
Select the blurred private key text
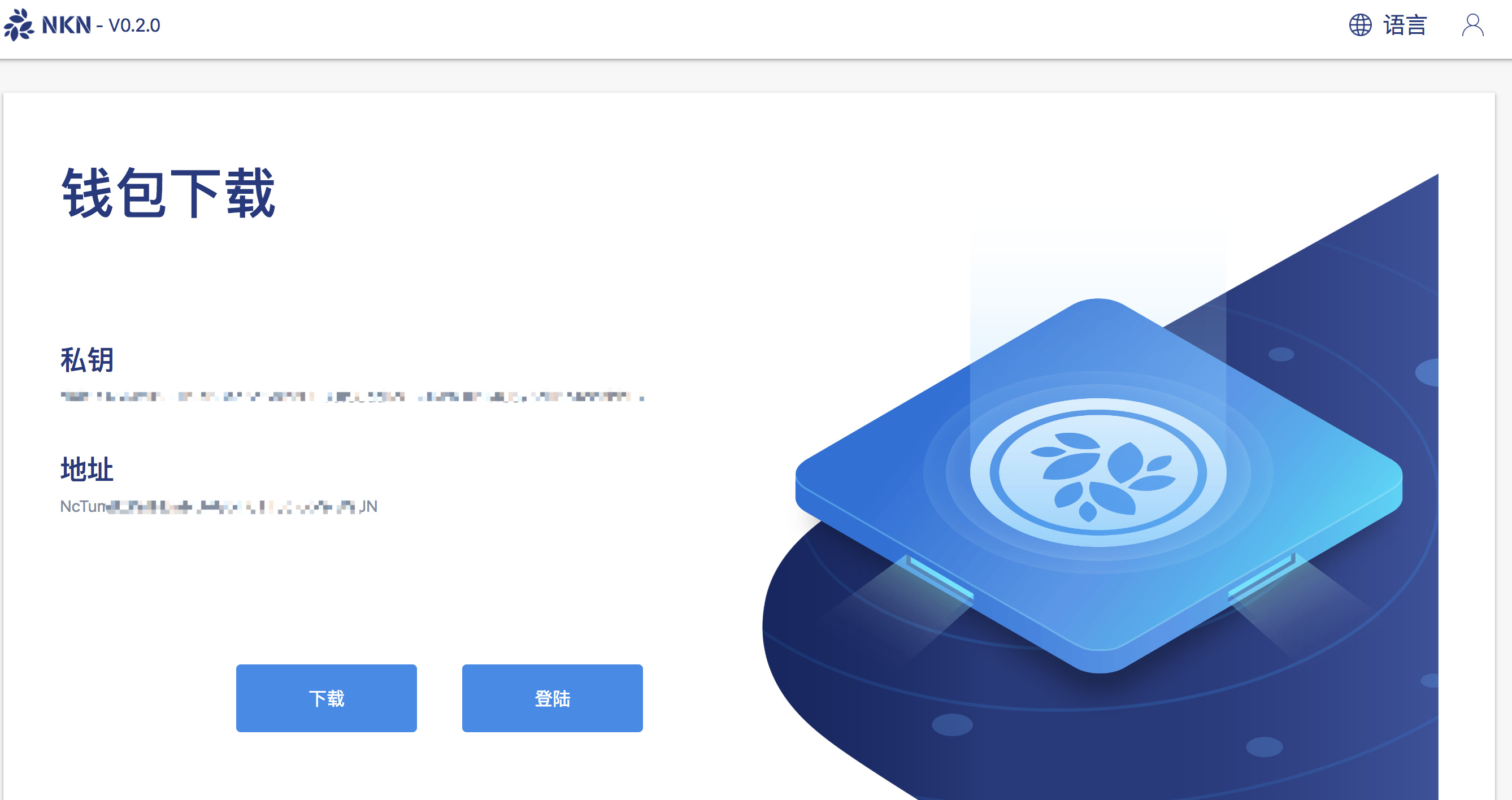352,397
